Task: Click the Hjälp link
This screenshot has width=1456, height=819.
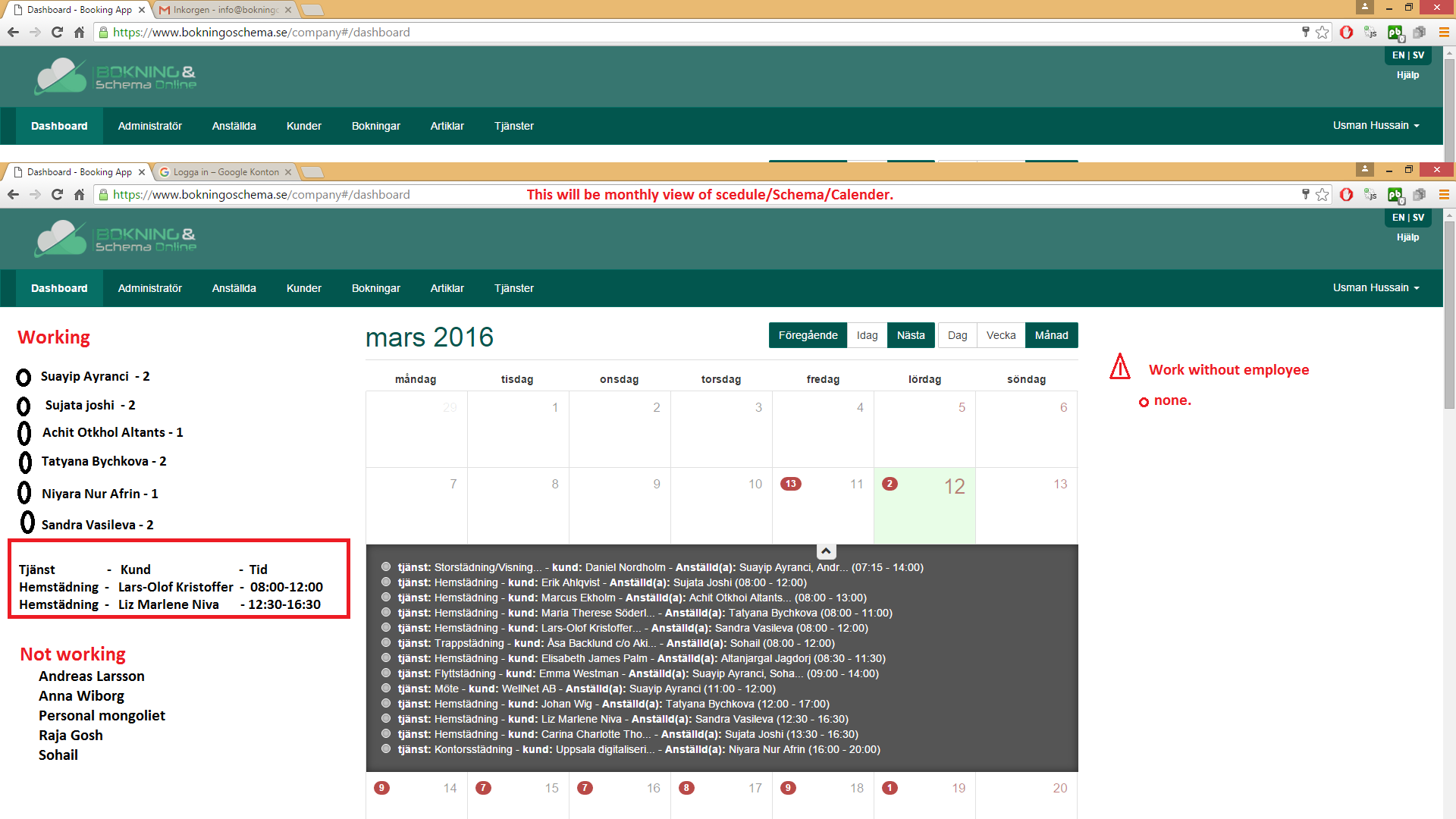Action: [1407, 237]
